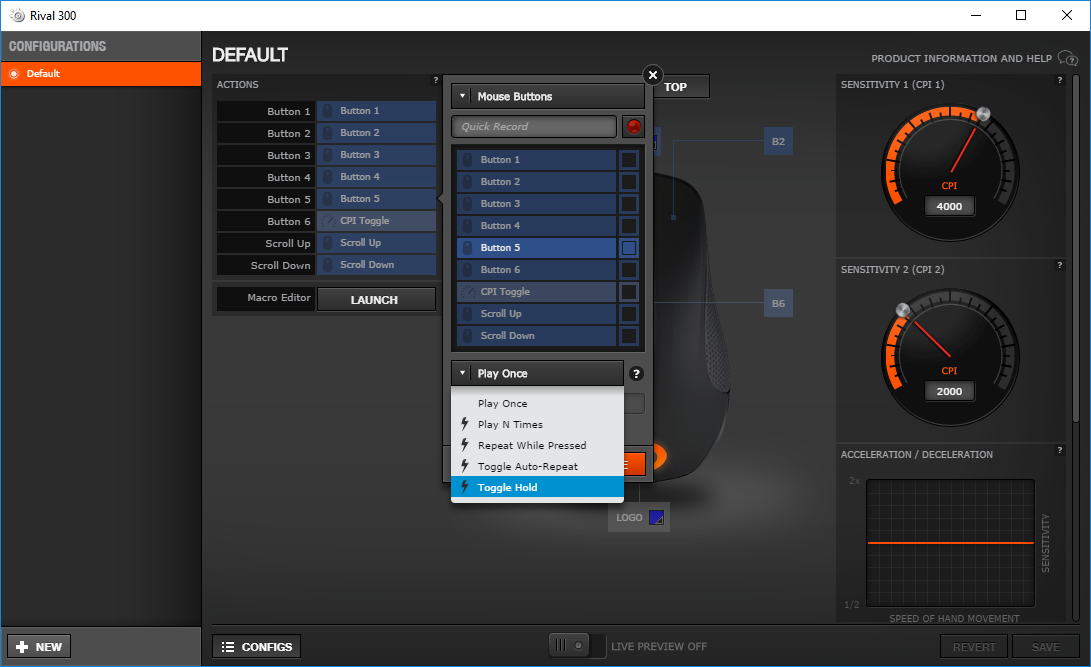The image size is (1091, 667).
Task: Collapse the Play Once repeat dropdown
Action: pyautogui.click(x=537, y=373)
